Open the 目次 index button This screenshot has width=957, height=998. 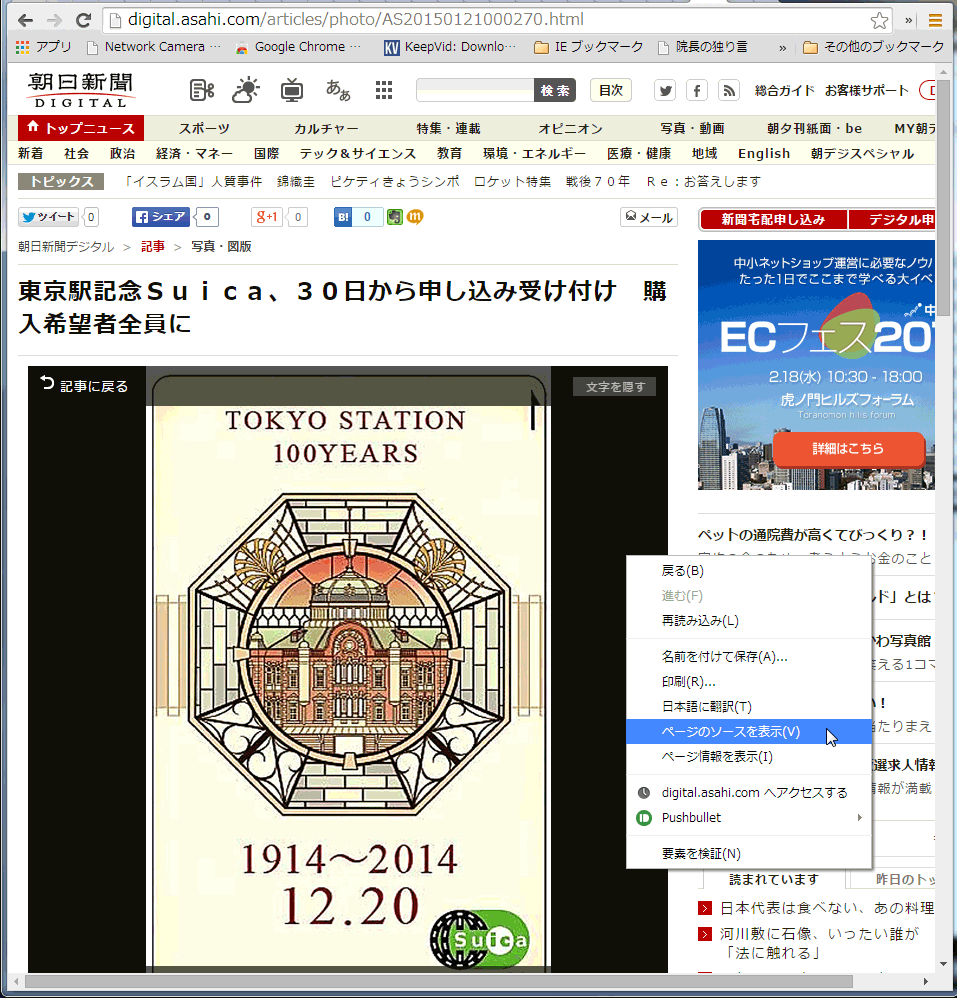[x=611, y=90]
